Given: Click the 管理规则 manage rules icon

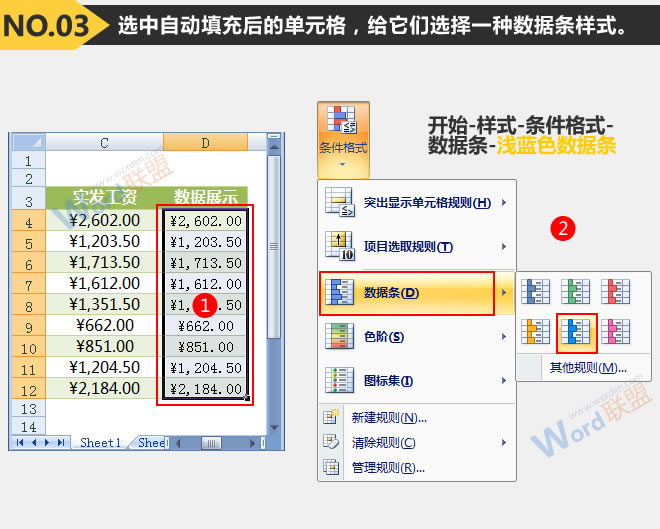Looking at the screenshot, I should coord(331,467).
